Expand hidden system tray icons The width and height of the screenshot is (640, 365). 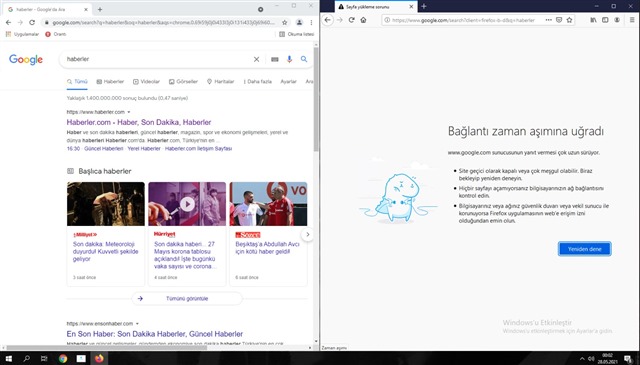[582, 359]
